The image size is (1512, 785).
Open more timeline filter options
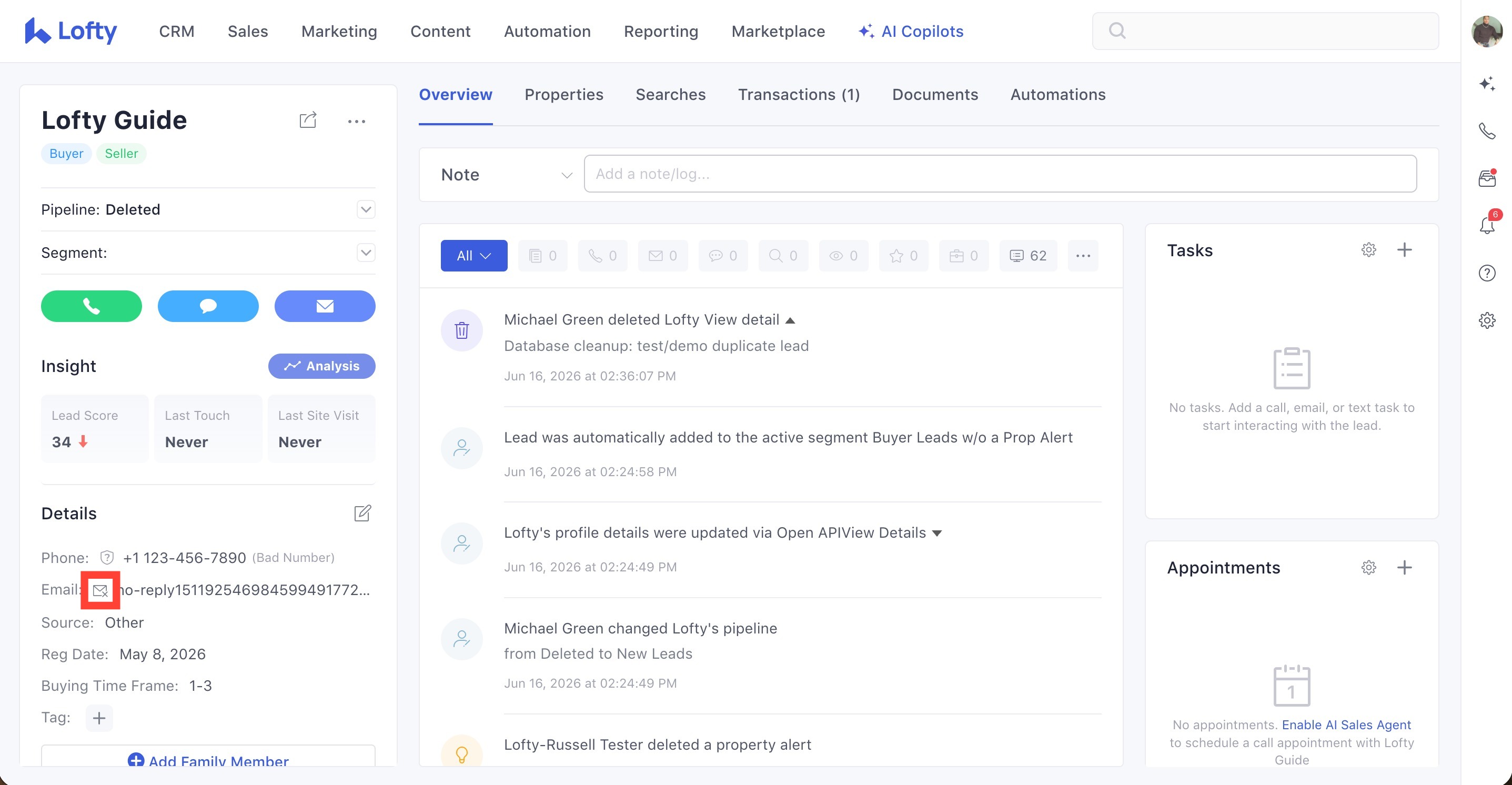coord(1083,255)
